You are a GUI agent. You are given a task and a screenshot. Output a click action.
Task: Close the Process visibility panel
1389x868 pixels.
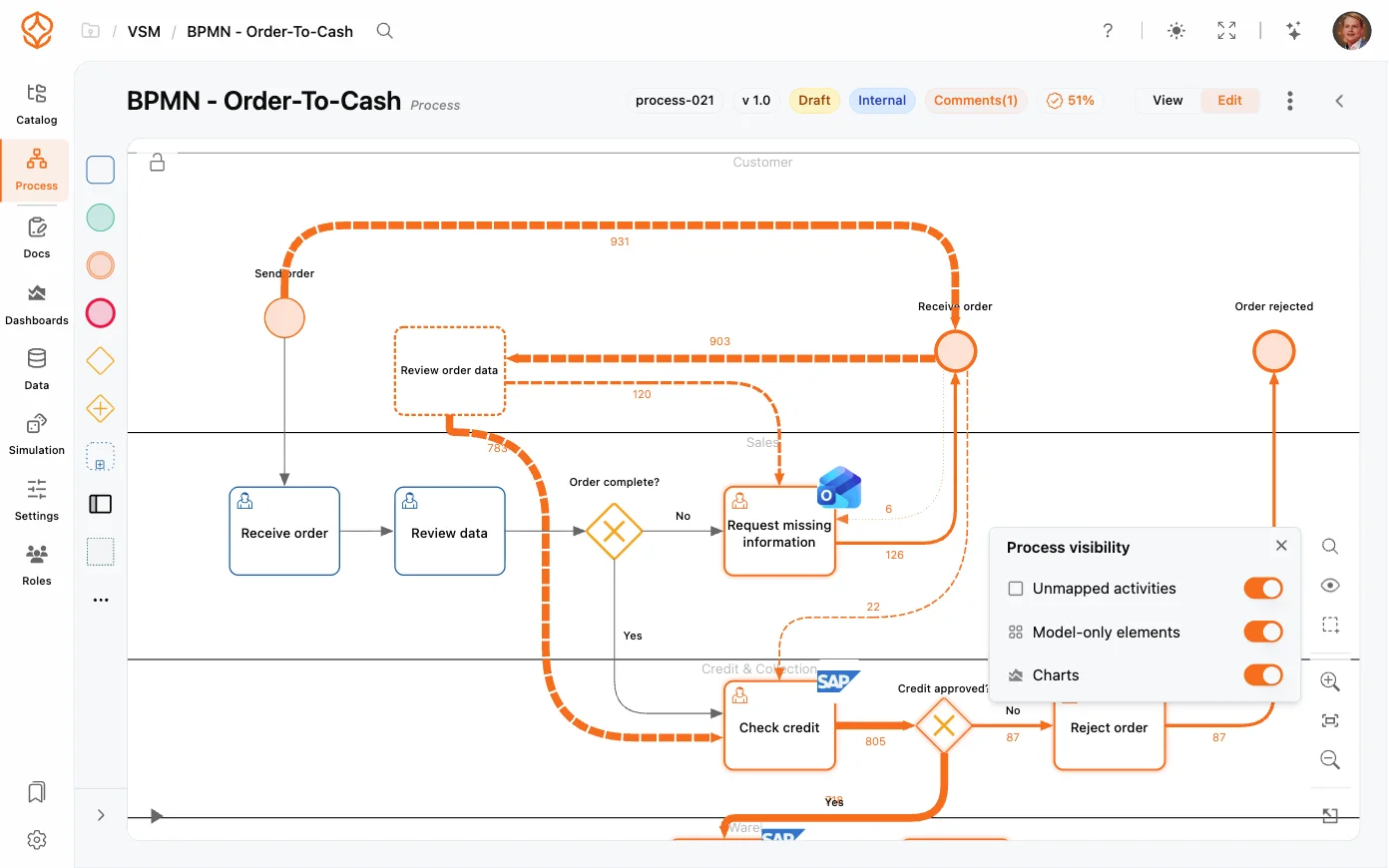[x=1281, y=546]
